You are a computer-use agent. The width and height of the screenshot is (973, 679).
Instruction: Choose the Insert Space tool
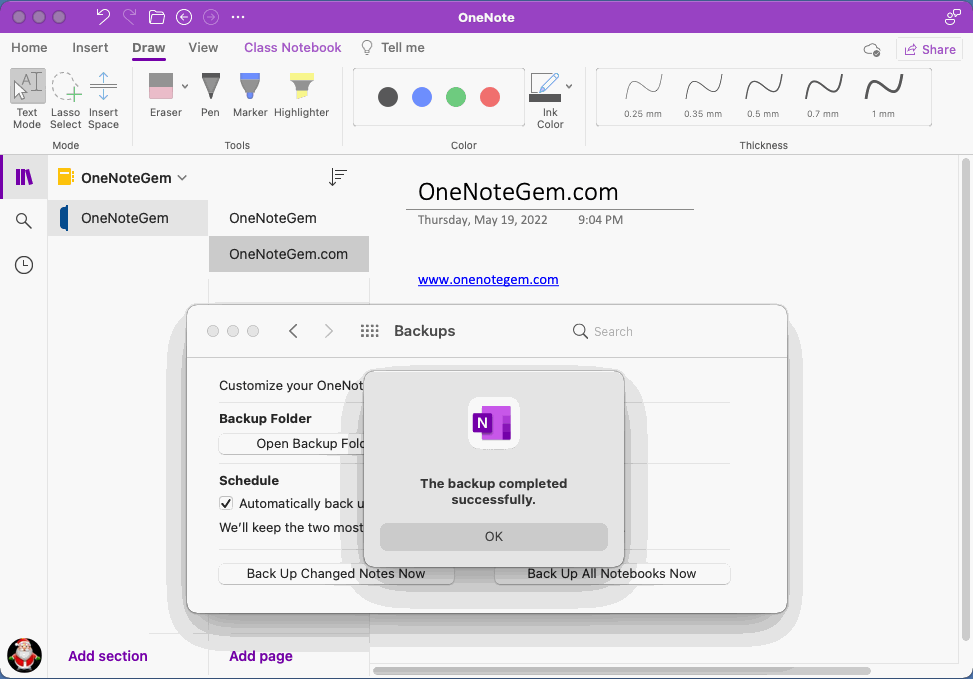point(103,99)
